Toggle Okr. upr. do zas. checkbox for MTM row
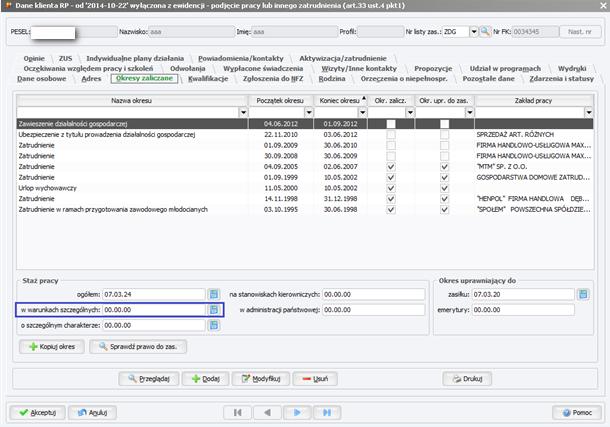Image resolution: width=610 pixels, height=427 pixels. click(444, 167)
